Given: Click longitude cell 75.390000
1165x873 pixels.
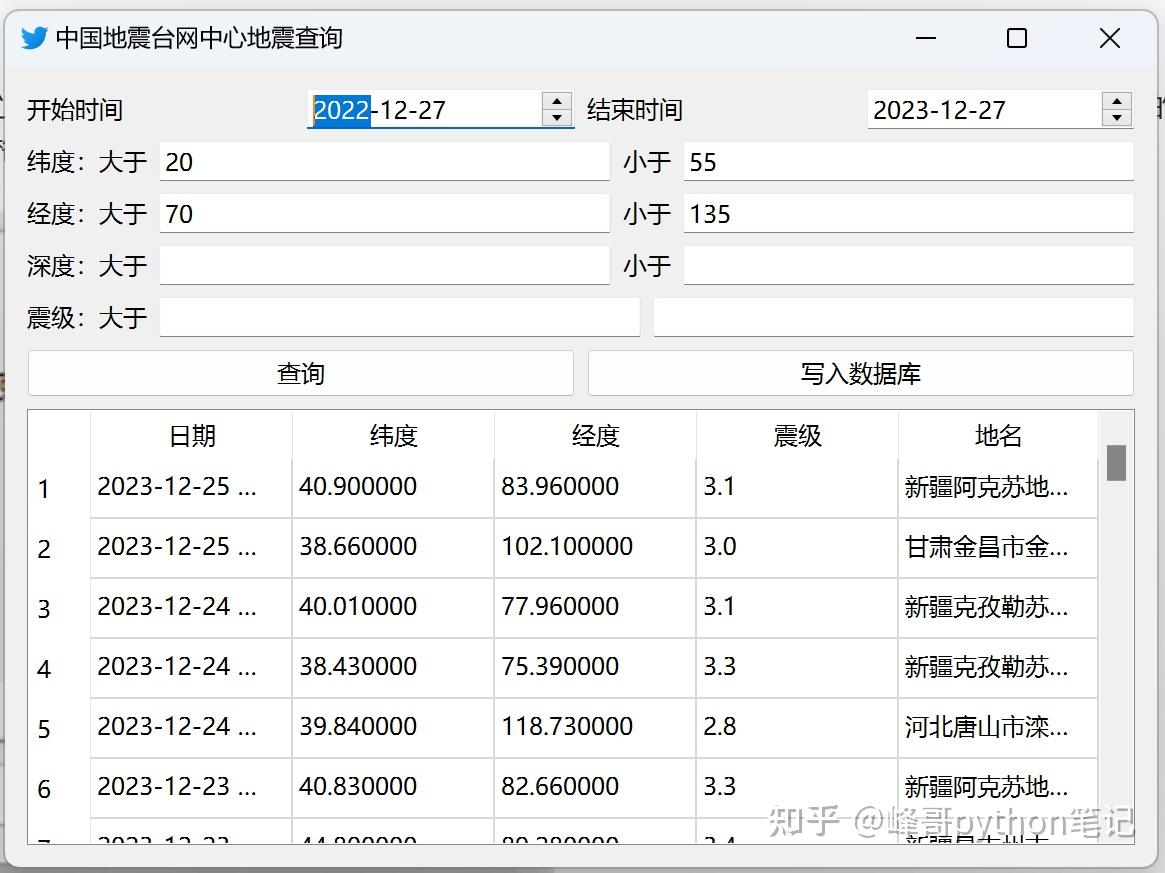Looking at the screenshot, I should tap(596, 669).
